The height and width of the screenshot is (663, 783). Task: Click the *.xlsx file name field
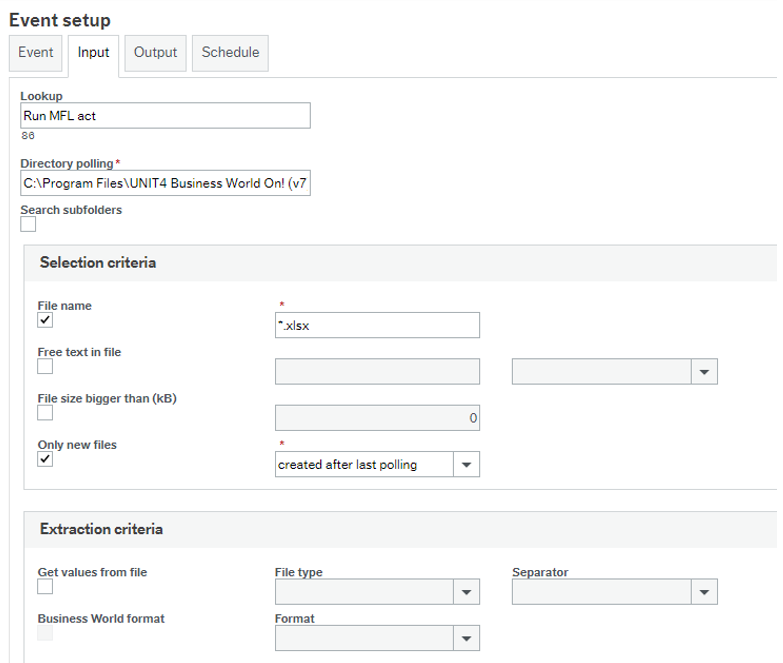click(378, 326)
